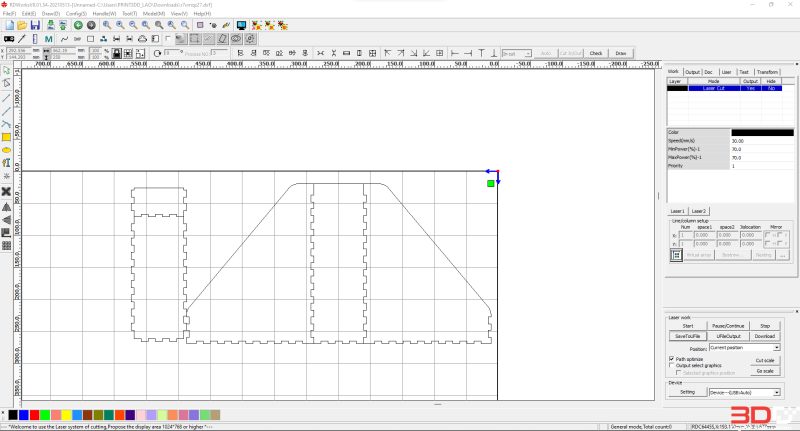Viewport: 800px width, 431px height.
Task: Click the gray Redo circle icon
Action: [91, 25]
